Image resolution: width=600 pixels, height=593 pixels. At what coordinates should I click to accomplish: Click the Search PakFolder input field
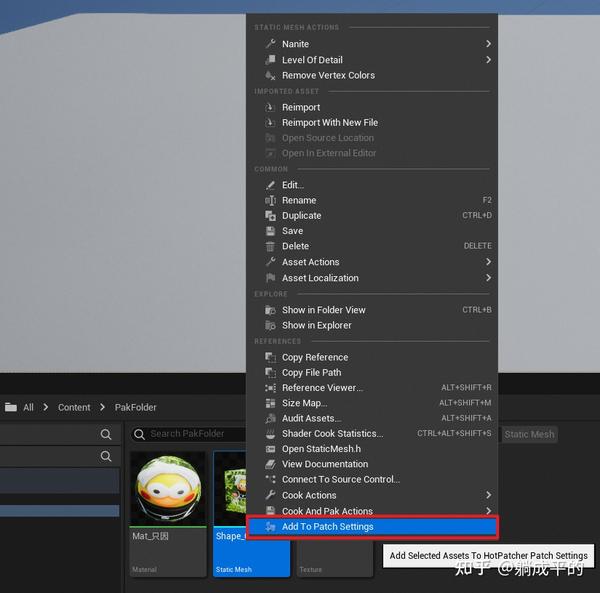click(x=189, y=434)
